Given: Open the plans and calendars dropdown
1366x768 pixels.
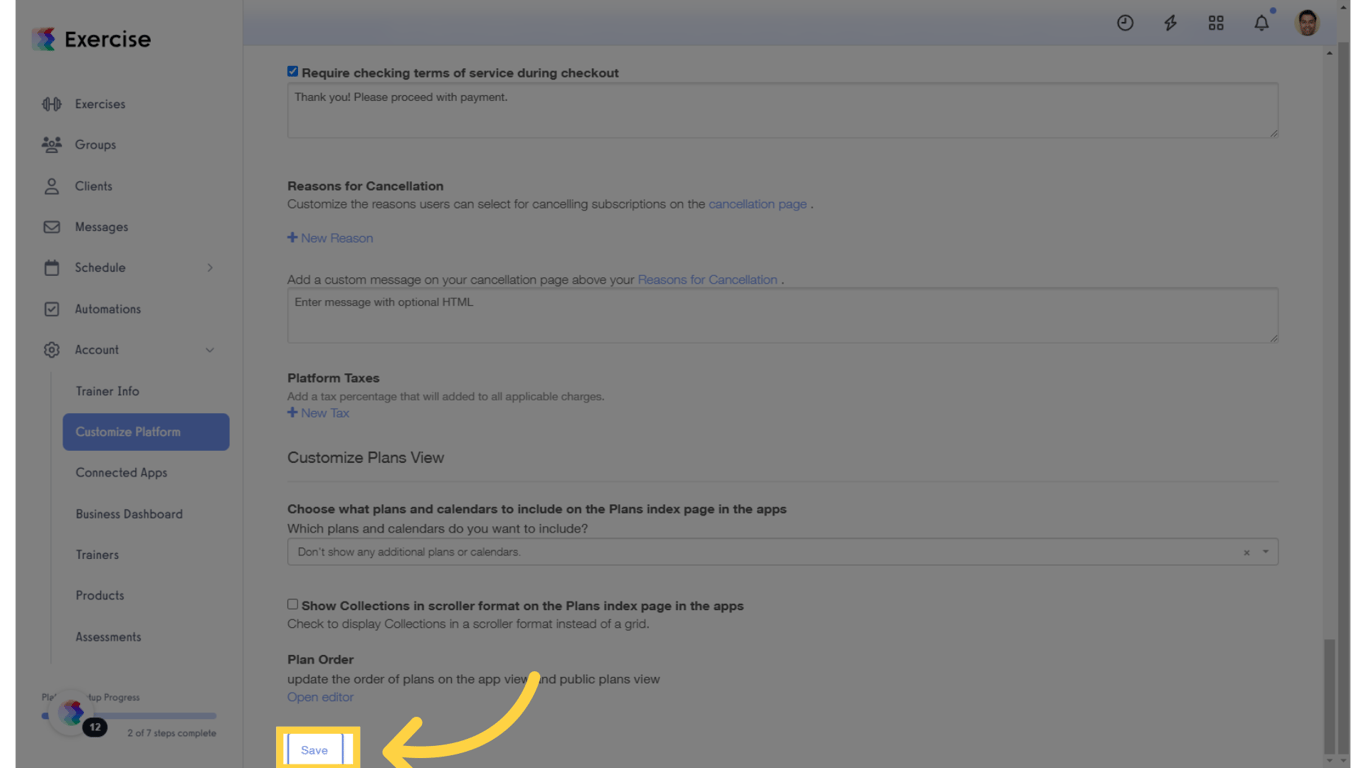Looking at the screenshot, I should click(782, 552).
